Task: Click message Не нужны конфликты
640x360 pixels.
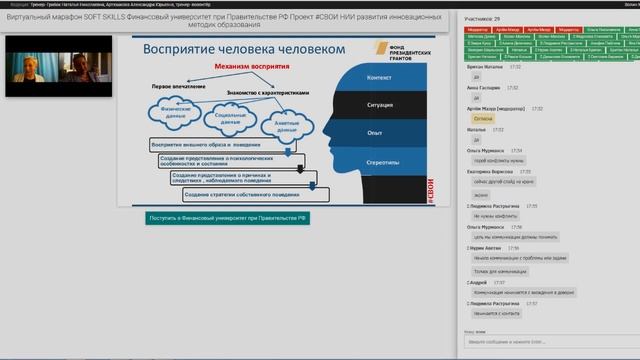Action: [x=495, y=216]
